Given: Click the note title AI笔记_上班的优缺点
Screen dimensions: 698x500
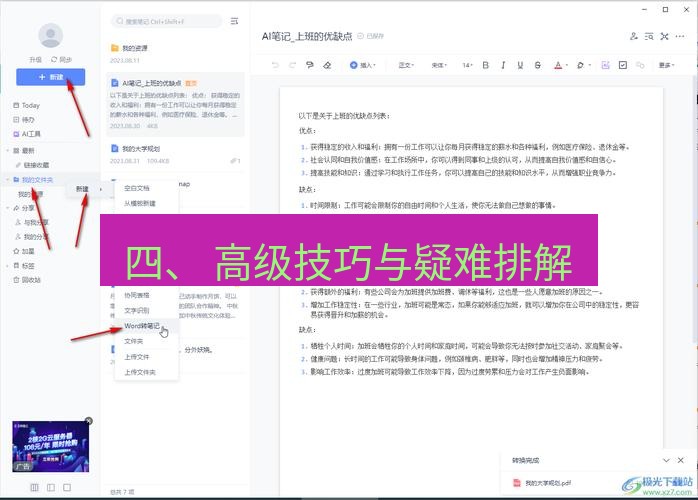Looking at the screenshot, I should [x=307, y=36].
